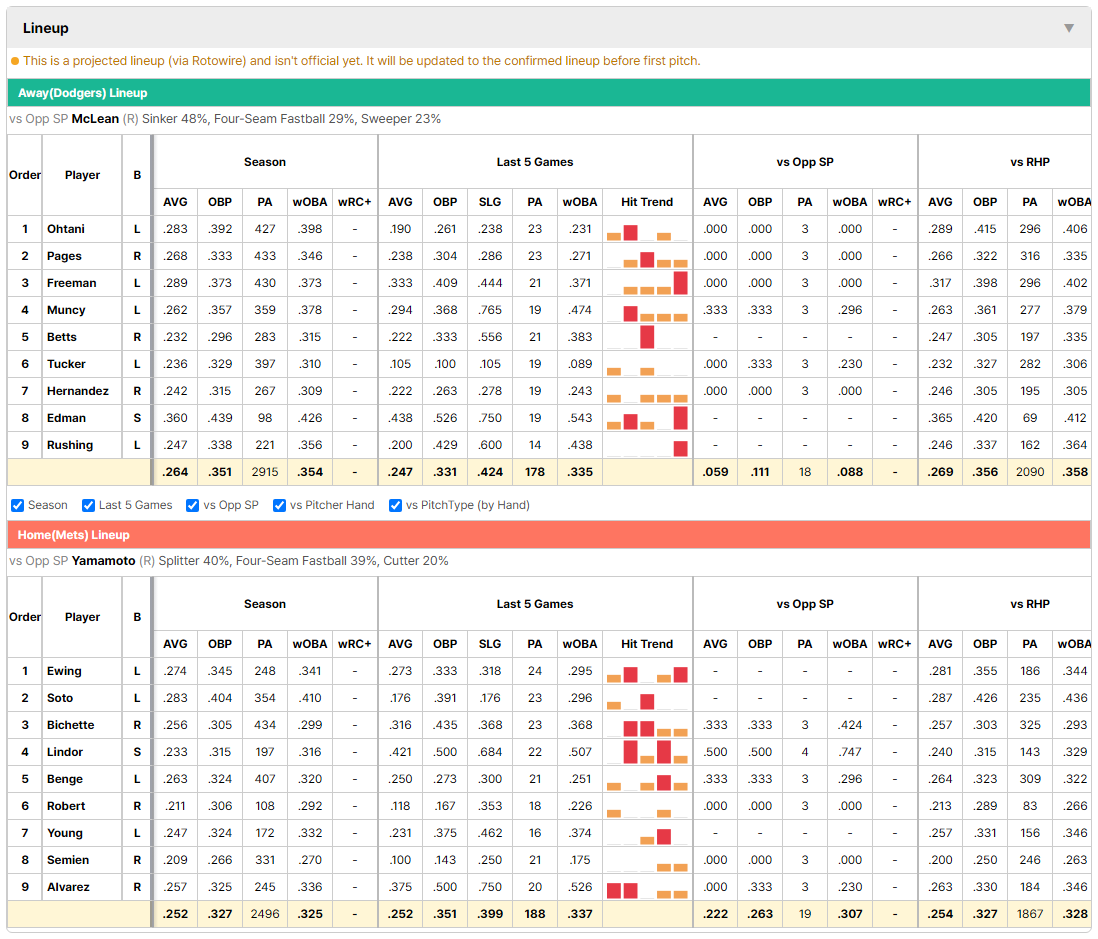Disable the vs Pitcher Hand checkbox

[279, 506]
